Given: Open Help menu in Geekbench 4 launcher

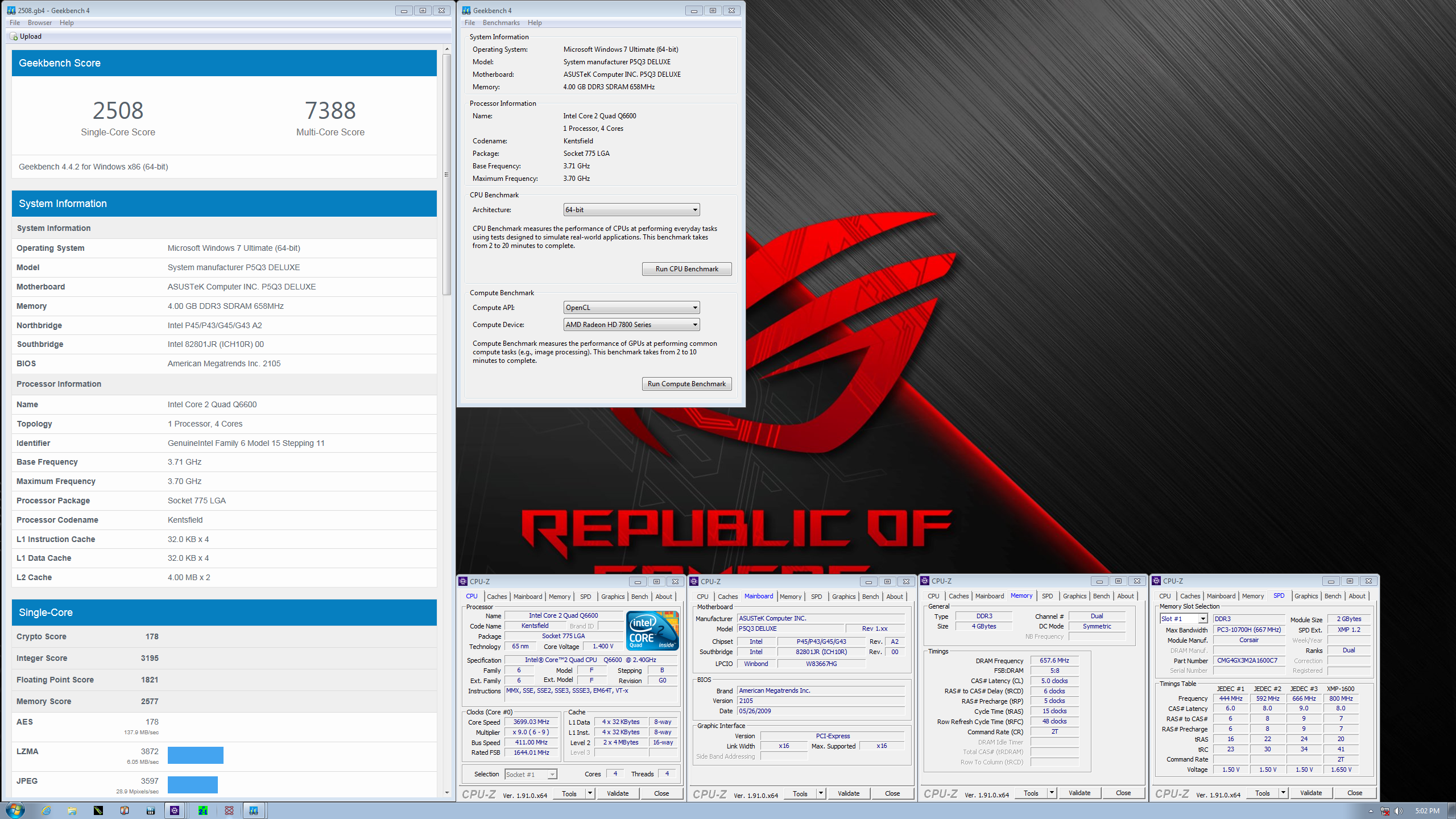Looking at the screenshot, I should point(535,23).
